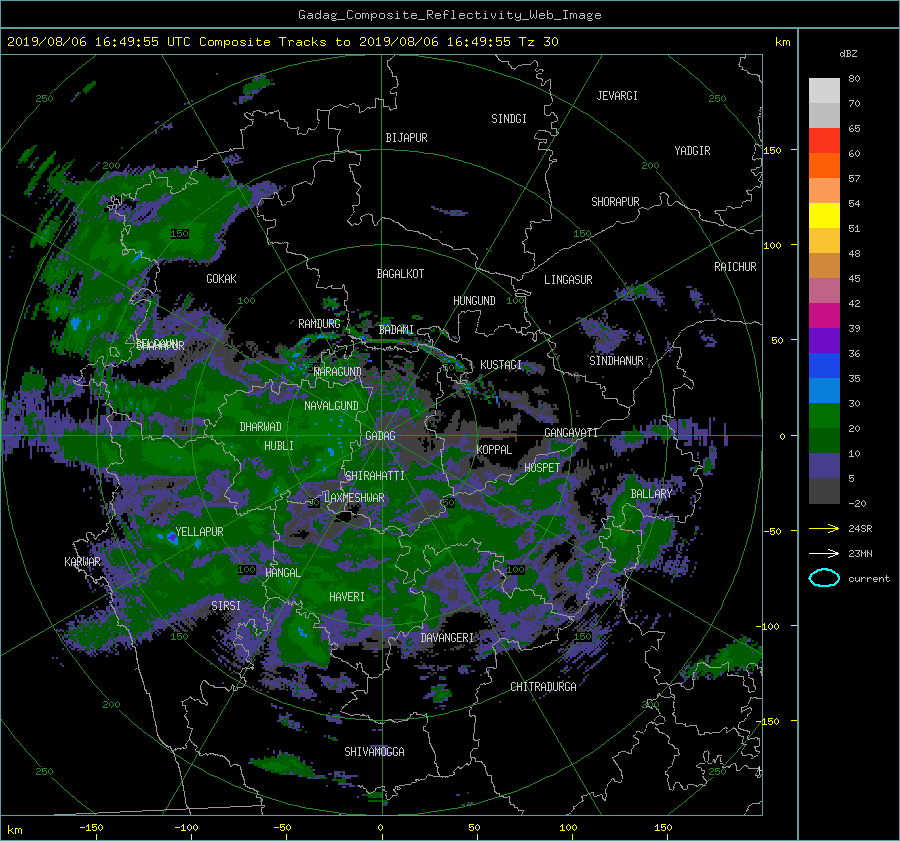Image resolution: width=900 pixels, height=841 pixels.
Task: Click the RAMDURG label
Action: [x=319, y=324]
